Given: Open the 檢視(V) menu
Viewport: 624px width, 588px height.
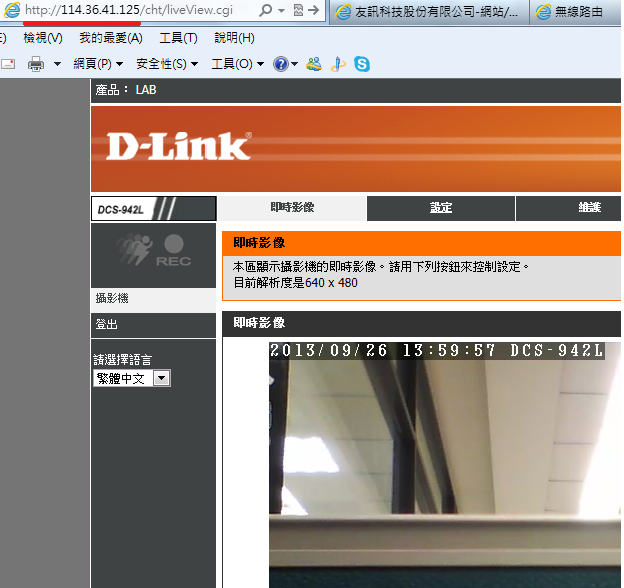Looking at the screenshot, I should [43, 38].
